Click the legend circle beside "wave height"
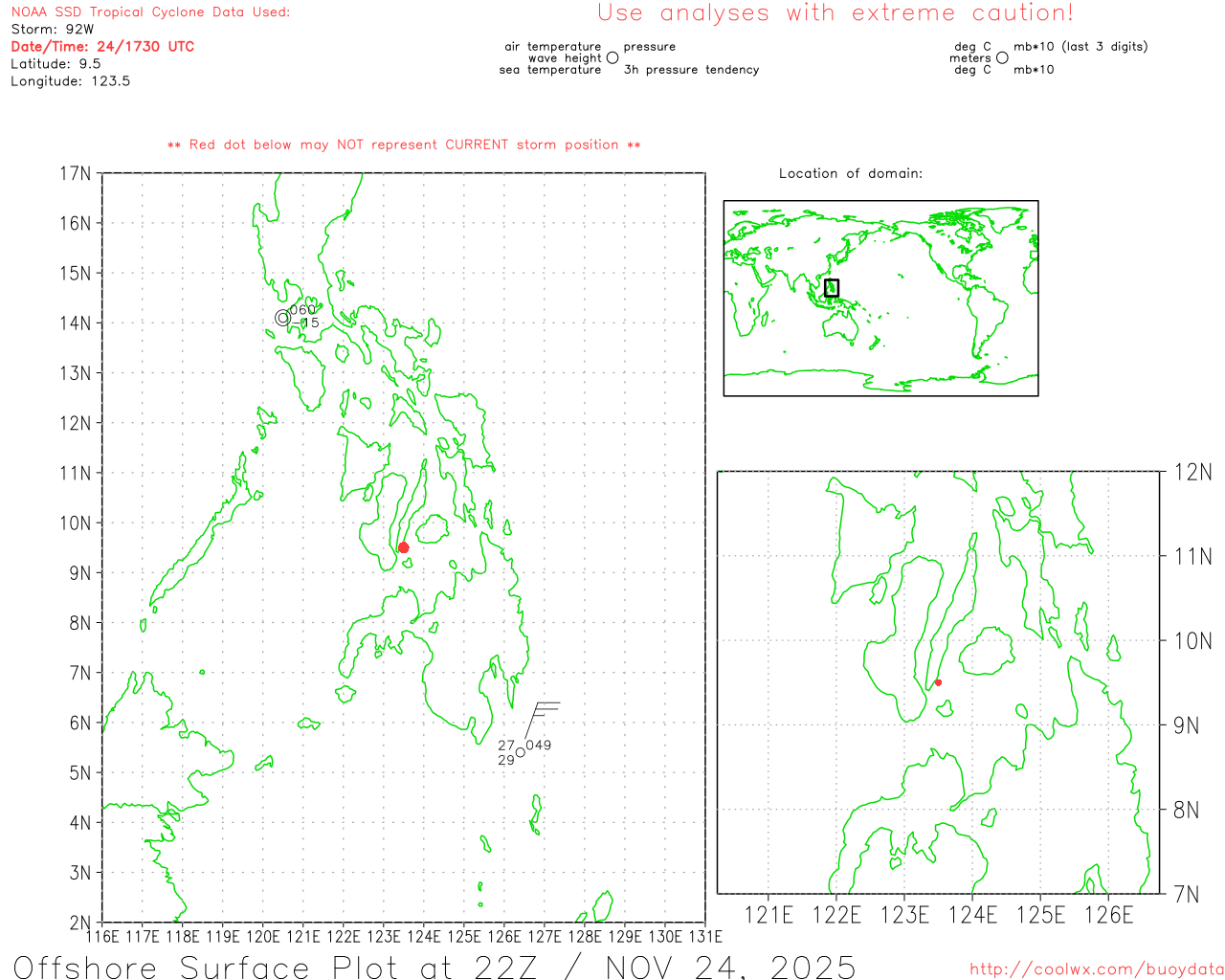 [x=612, y=57]
